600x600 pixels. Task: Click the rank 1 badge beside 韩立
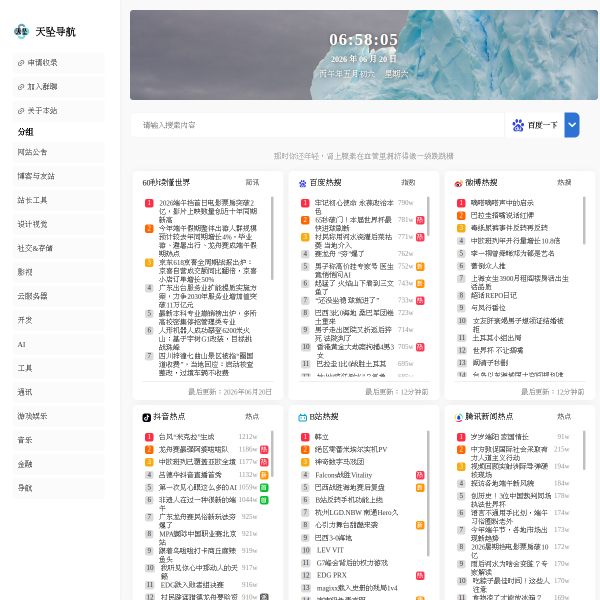[305, 437]
